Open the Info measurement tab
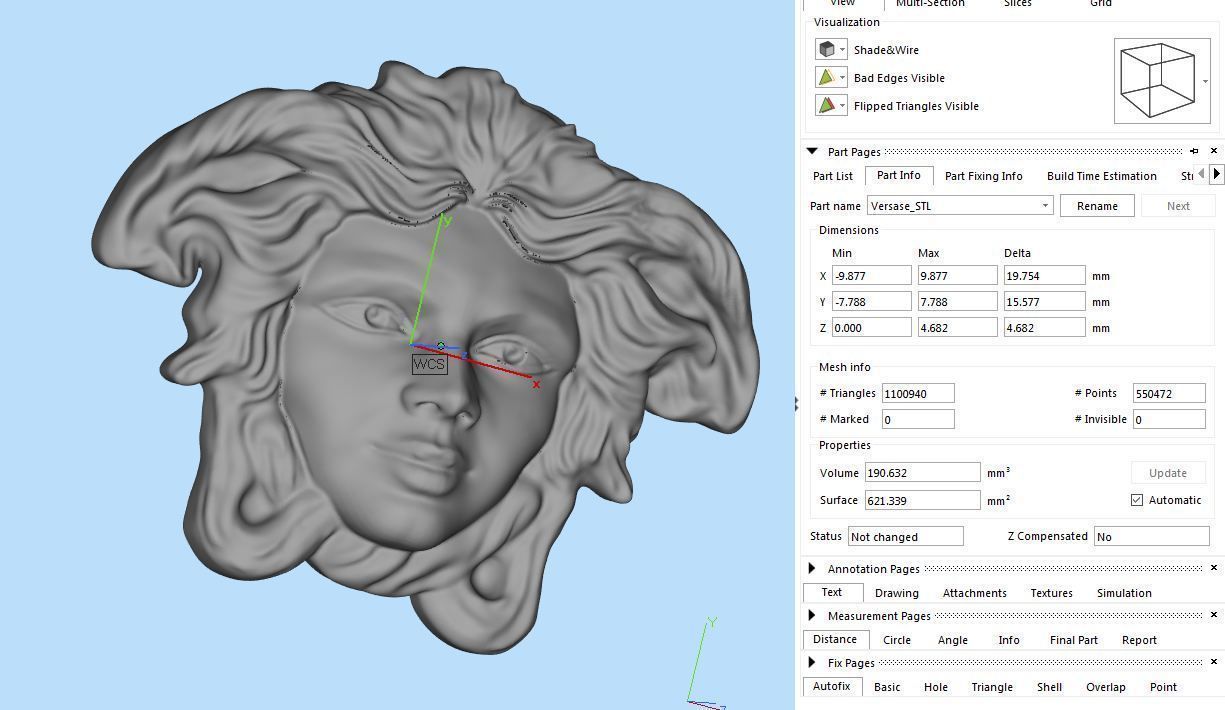Screen dimensions: 1225x710 point(1009,640)
